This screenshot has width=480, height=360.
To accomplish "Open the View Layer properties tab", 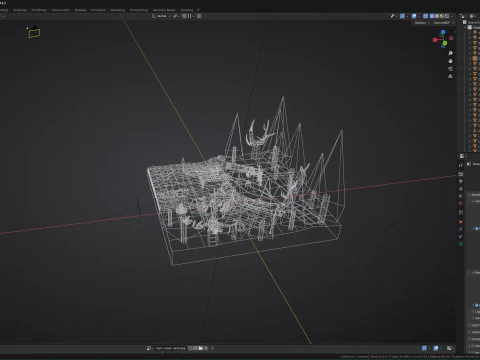I will 461,189.
